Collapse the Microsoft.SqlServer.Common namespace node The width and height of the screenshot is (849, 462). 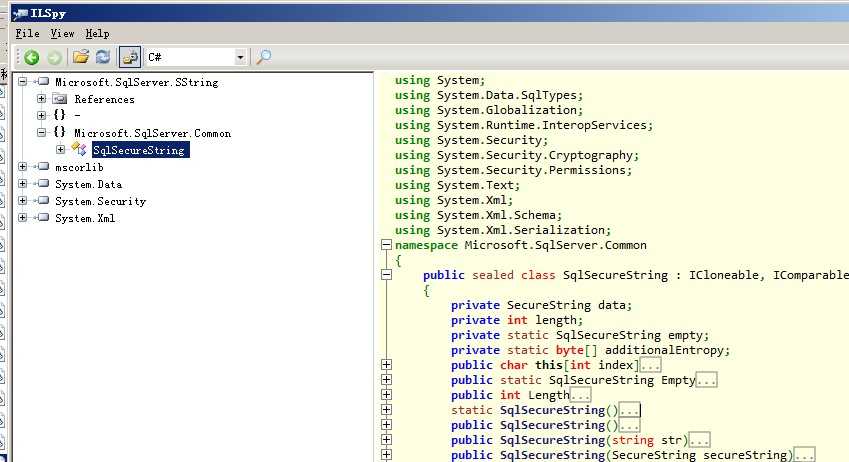click(x=41, y=132)
